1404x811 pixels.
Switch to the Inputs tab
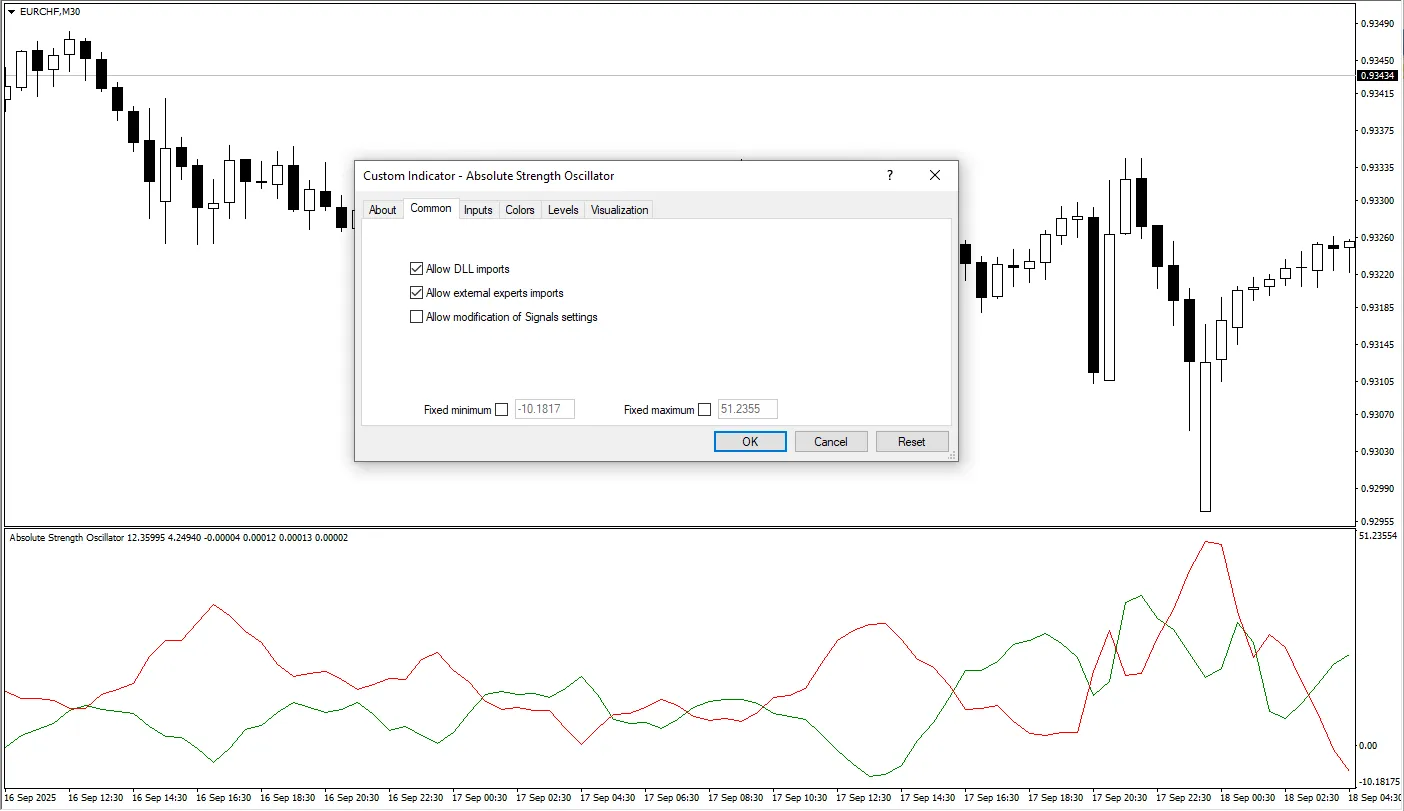click(x=478, y=209)
